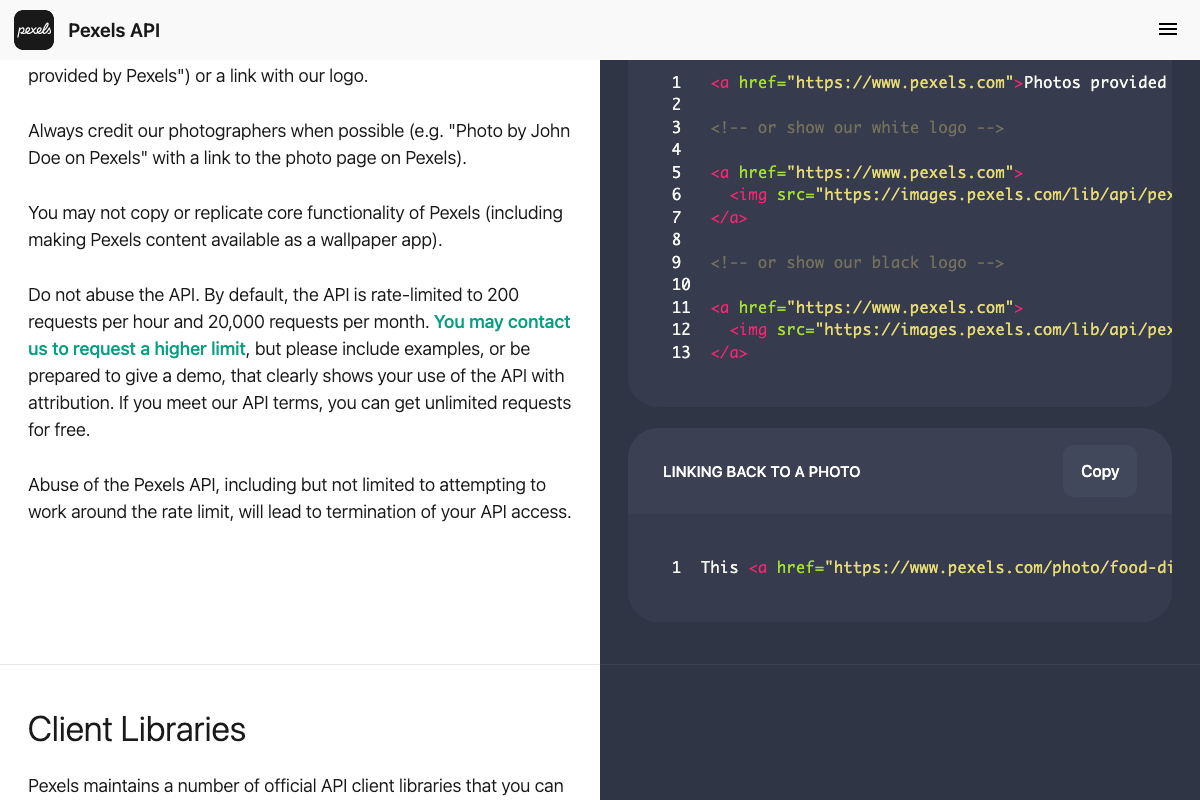Select the 'LINKING BACK TO A PHOTO' section header
1200x800 pixels.
[761, 471]
